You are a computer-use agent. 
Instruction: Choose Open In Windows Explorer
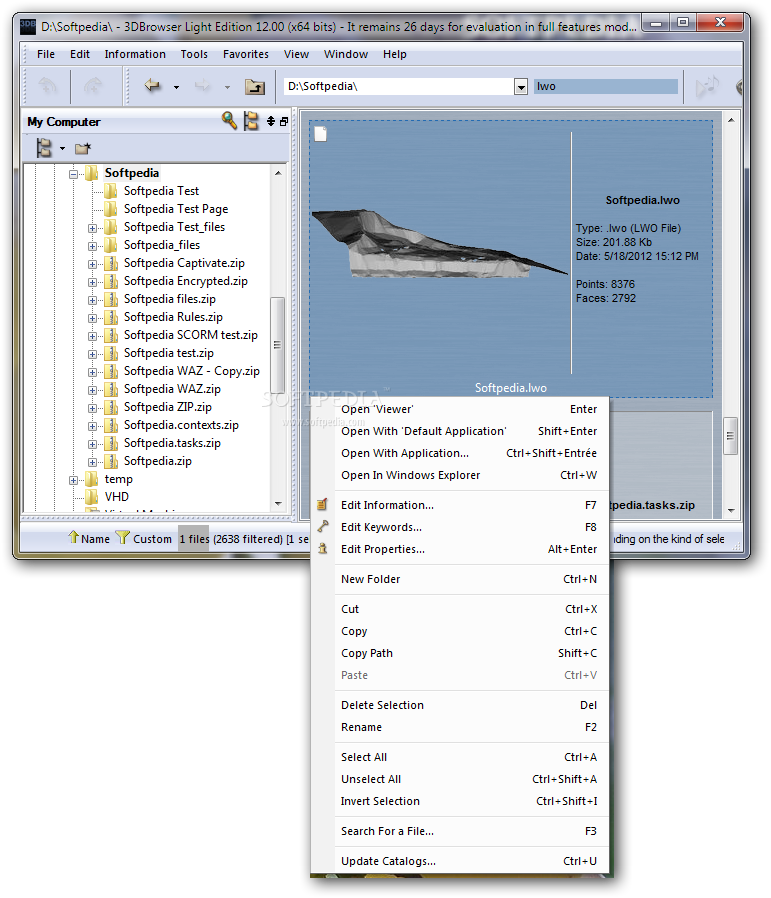pyautogui.click(x=459, y=475)
